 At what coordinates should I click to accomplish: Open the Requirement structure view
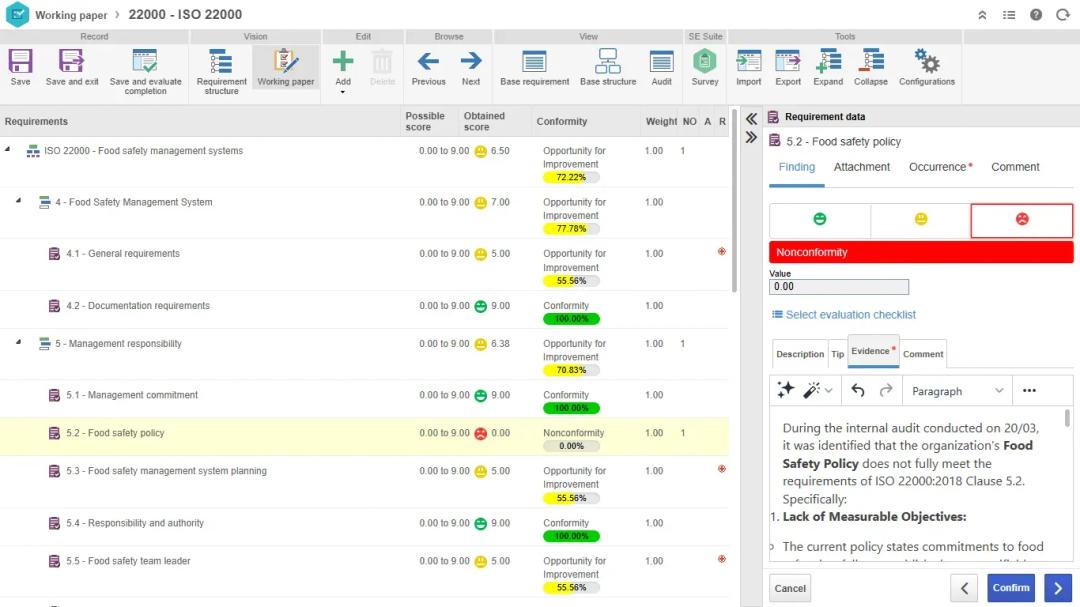[221, 62]
